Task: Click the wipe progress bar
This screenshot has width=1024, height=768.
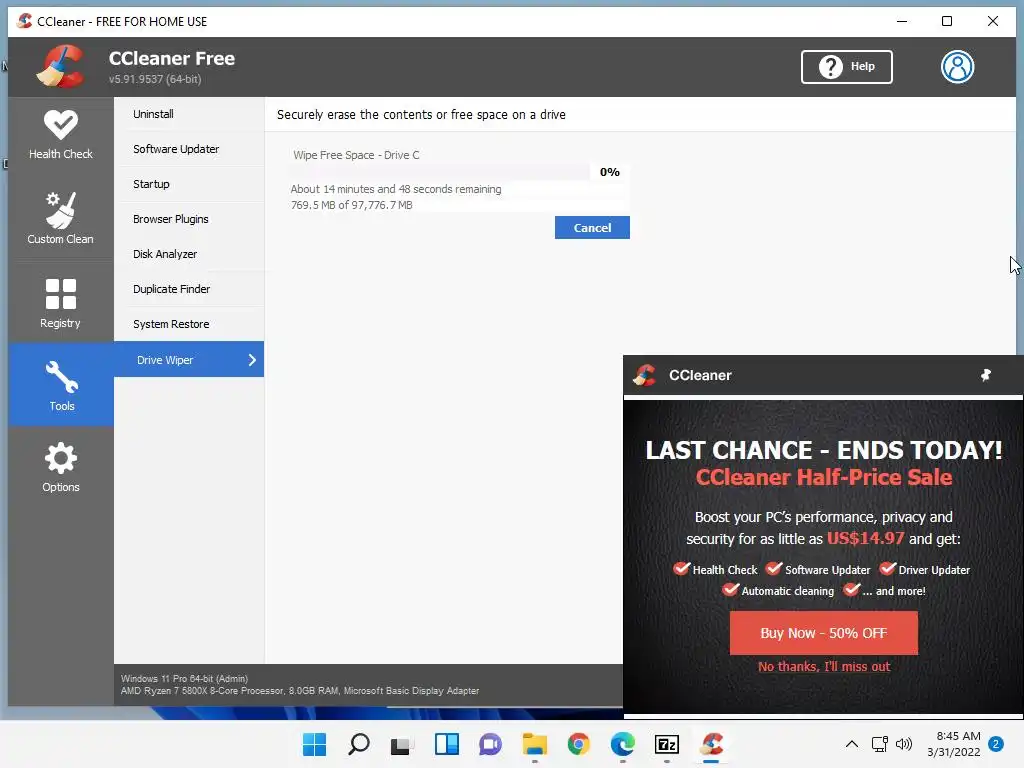Action: coord(440,172)
